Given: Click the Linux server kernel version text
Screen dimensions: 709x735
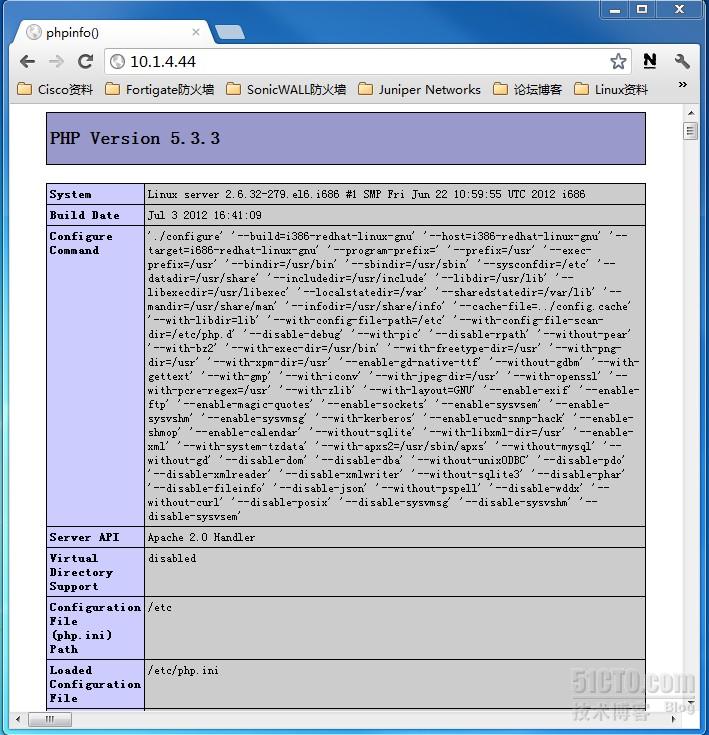Looking at the screenshot, I should tap(366, 194).
